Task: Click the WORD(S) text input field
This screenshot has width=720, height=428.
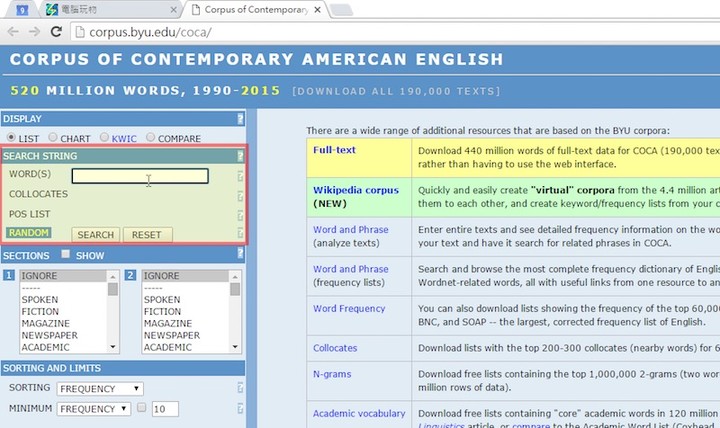Action: tap(140, 176)
